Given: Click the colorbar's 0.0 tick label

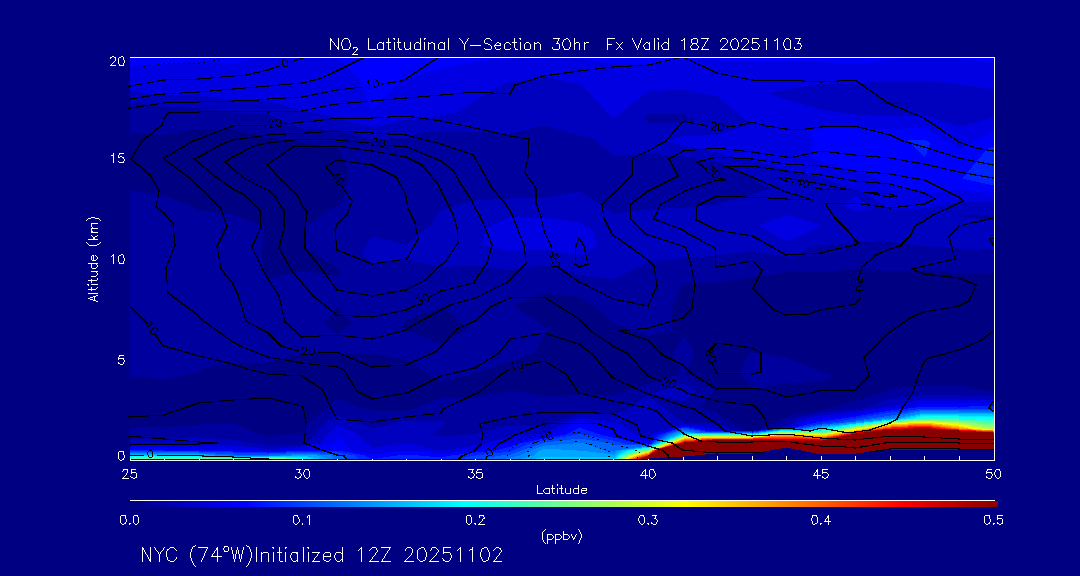Looking at the screenshot, I should [x=130, y=520].
